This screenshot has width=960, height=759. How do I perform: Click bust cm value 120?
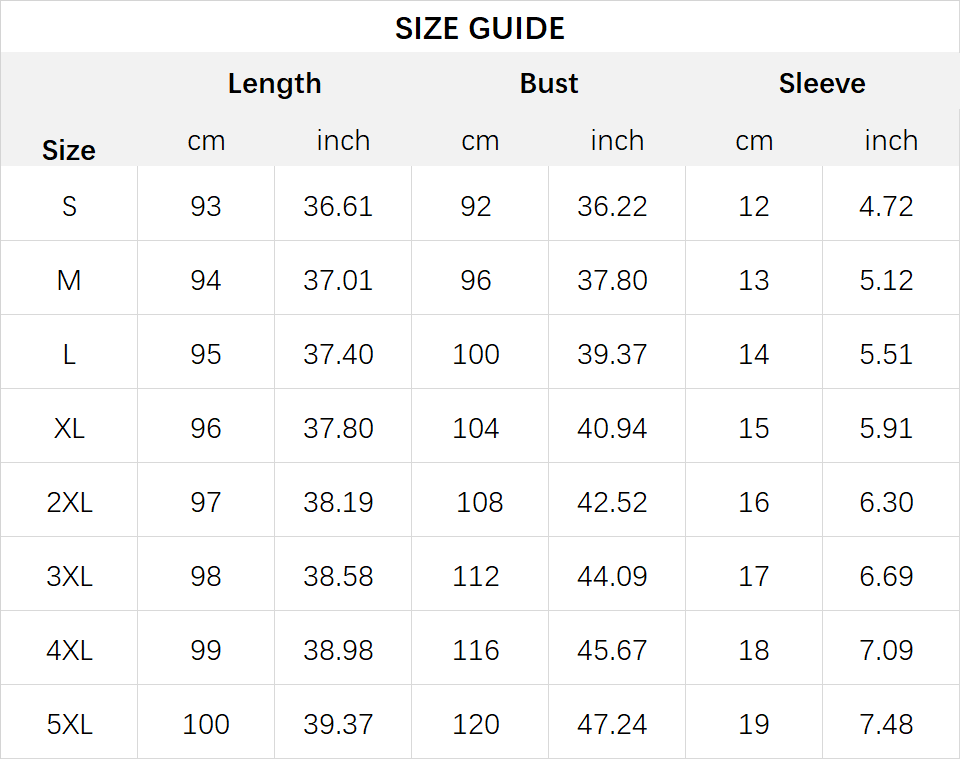click(x=476, y=725)
